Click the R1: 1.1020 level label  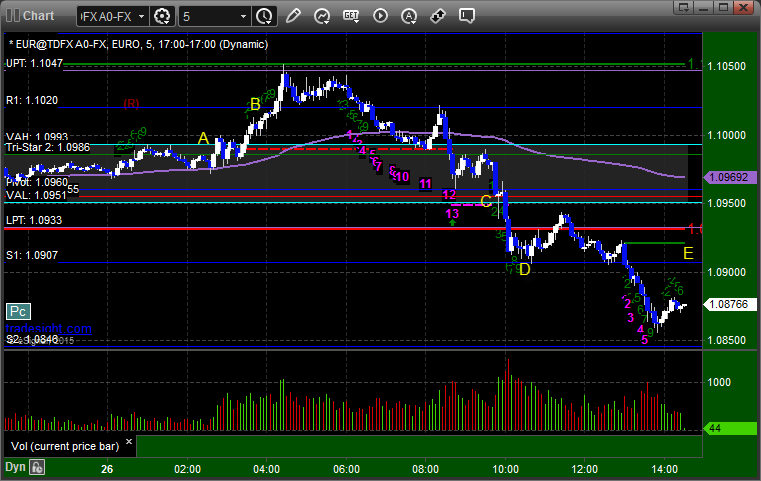[32, 100]
